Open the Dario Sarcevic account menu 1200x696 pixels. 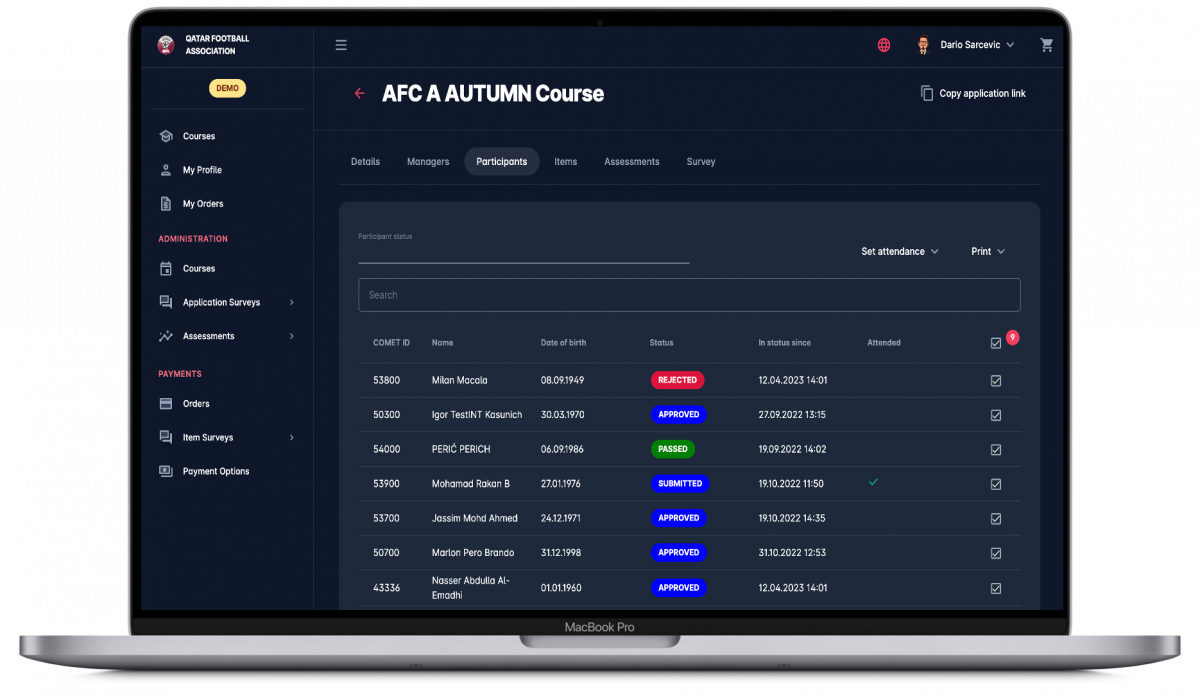(x=972, y=45)
